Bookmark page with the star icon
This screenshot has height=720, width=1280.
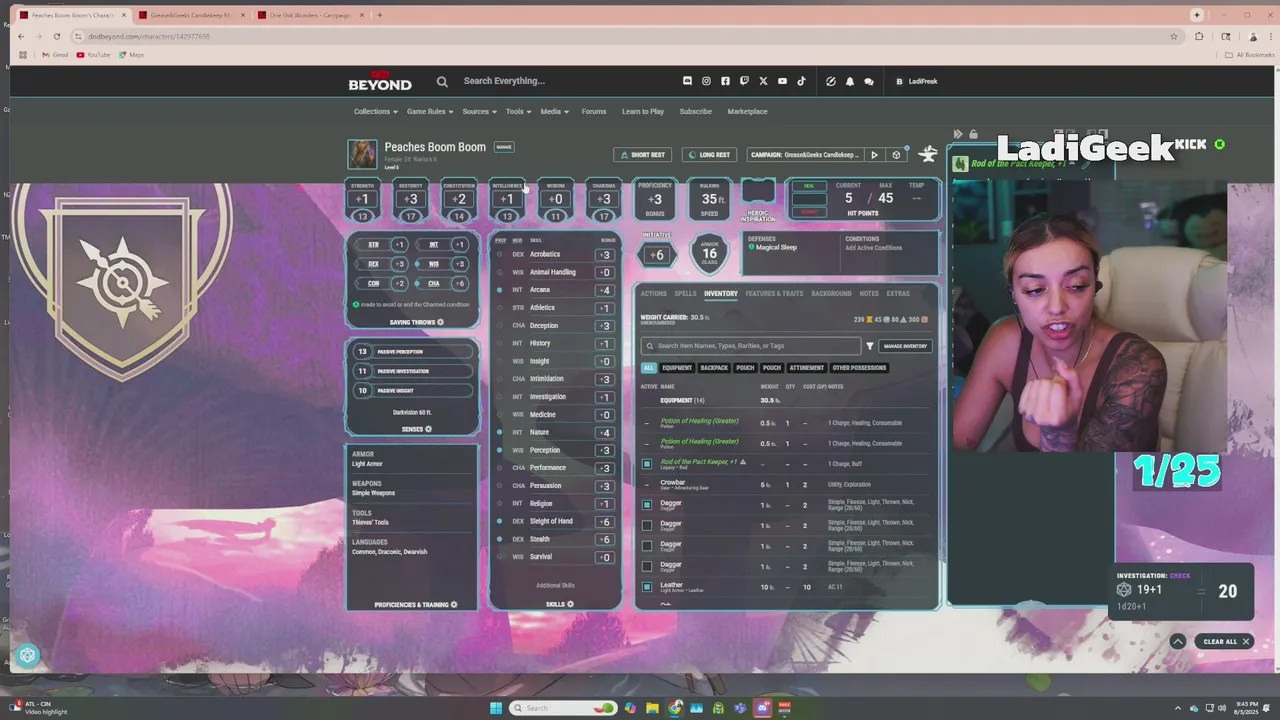(1174, 36)
